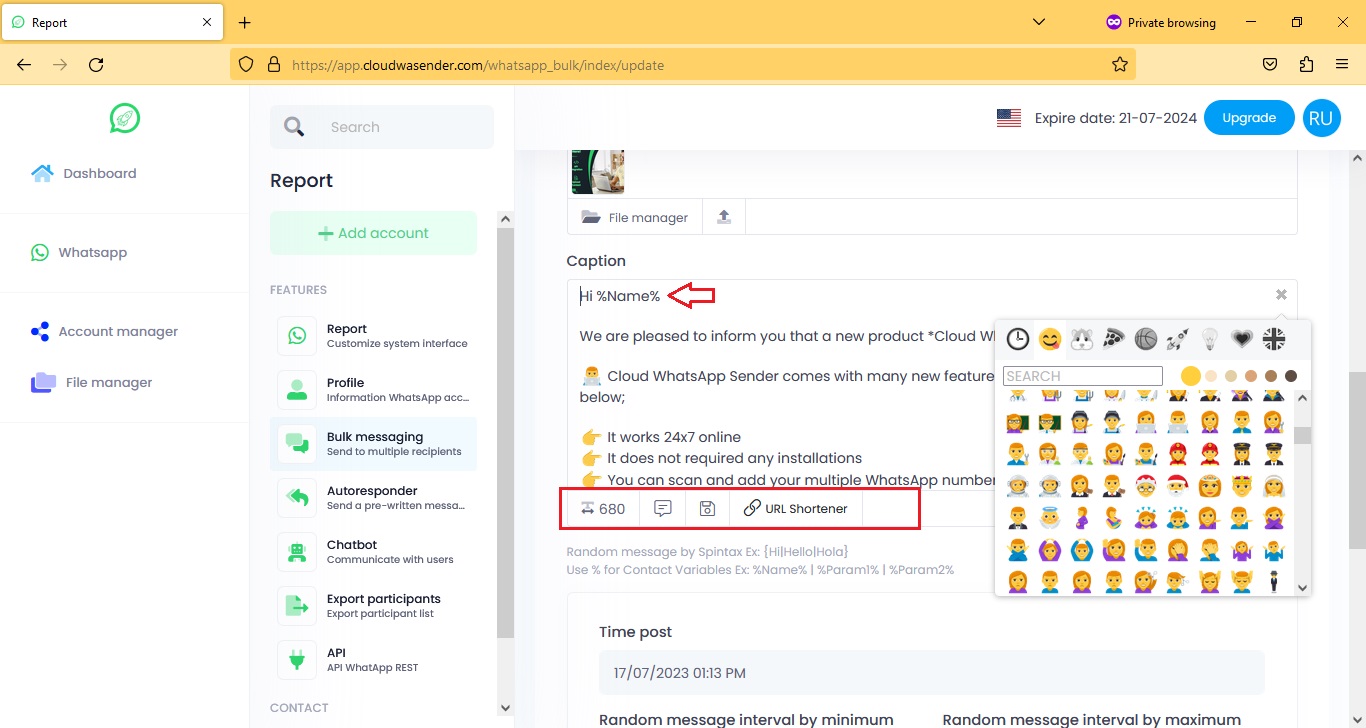
Task: Select the API feature item
Action: click(373, 660)
